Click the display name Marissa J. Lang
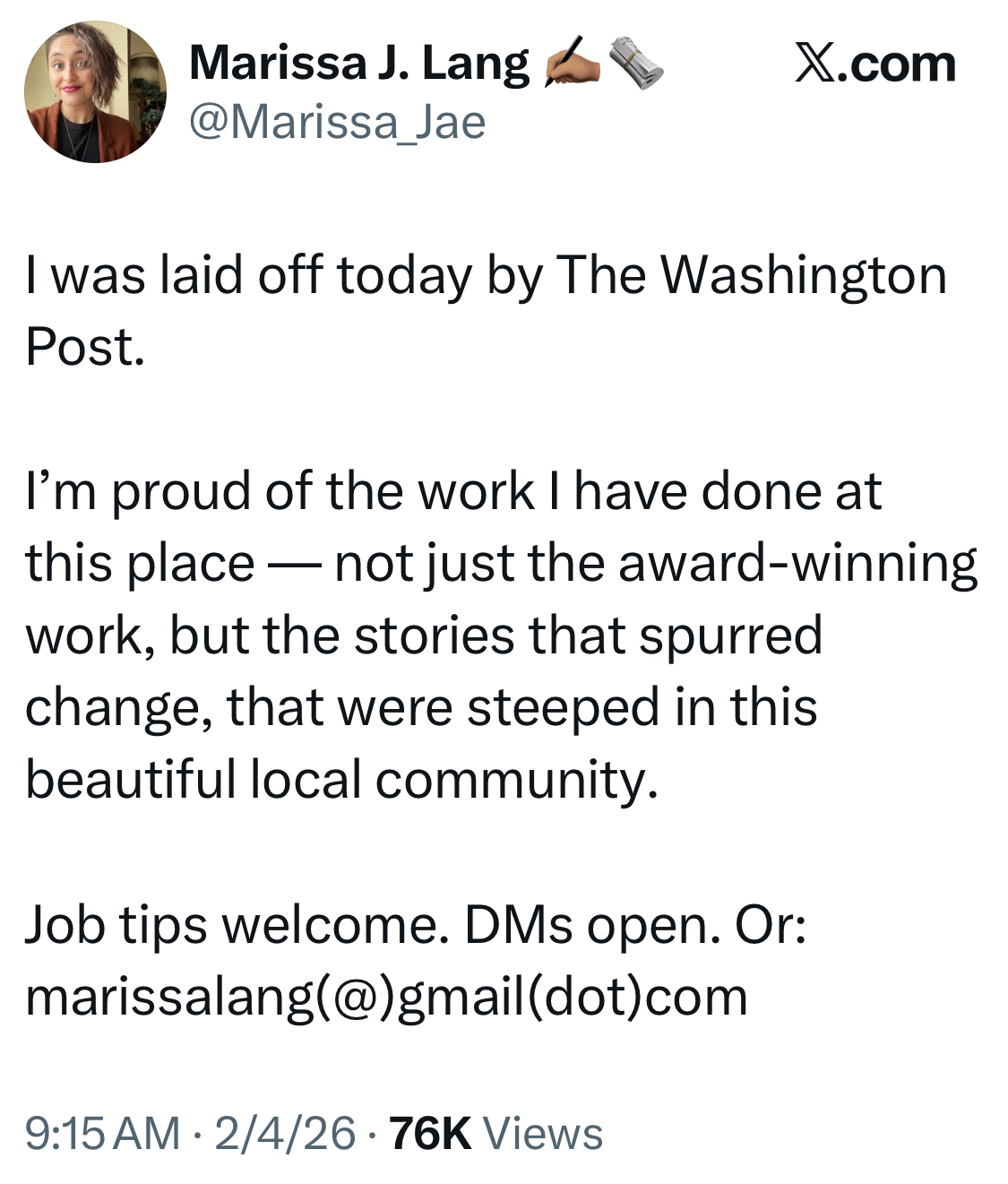The width and height of the screenshot is (1008, 1184). pyautogui.click(x=358, y=65)
